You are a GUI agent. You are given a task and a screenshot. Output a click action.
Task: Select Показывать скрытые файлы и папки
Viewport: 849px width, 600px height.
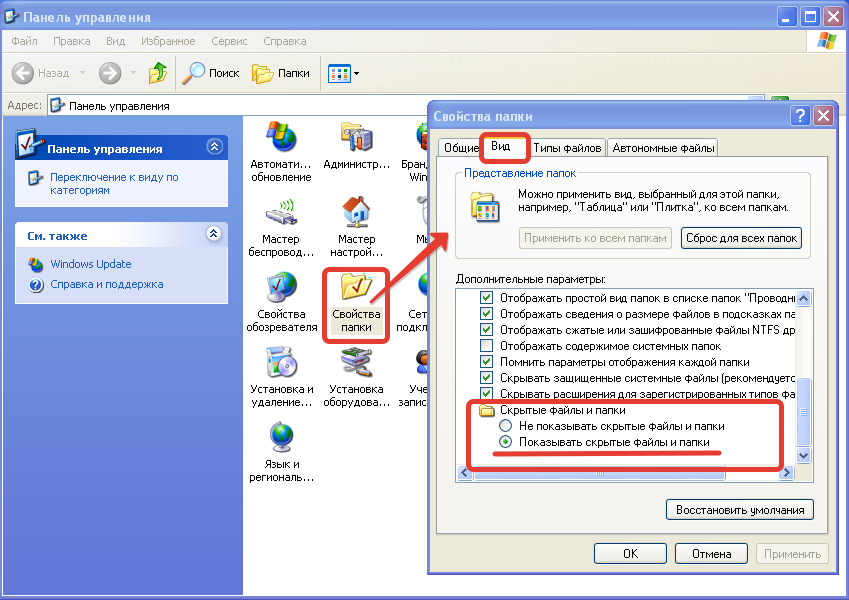[x=506, y=442]
